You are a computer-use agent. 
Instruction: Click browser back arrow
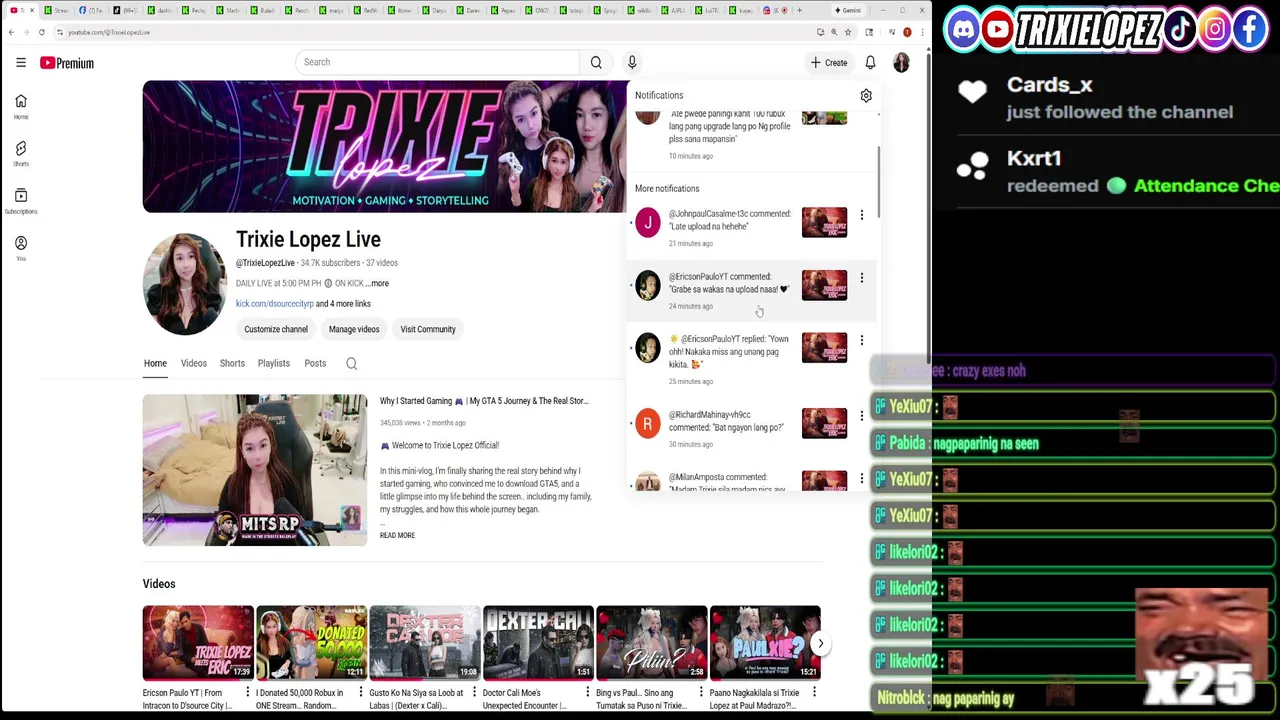(x=11, y=32)
